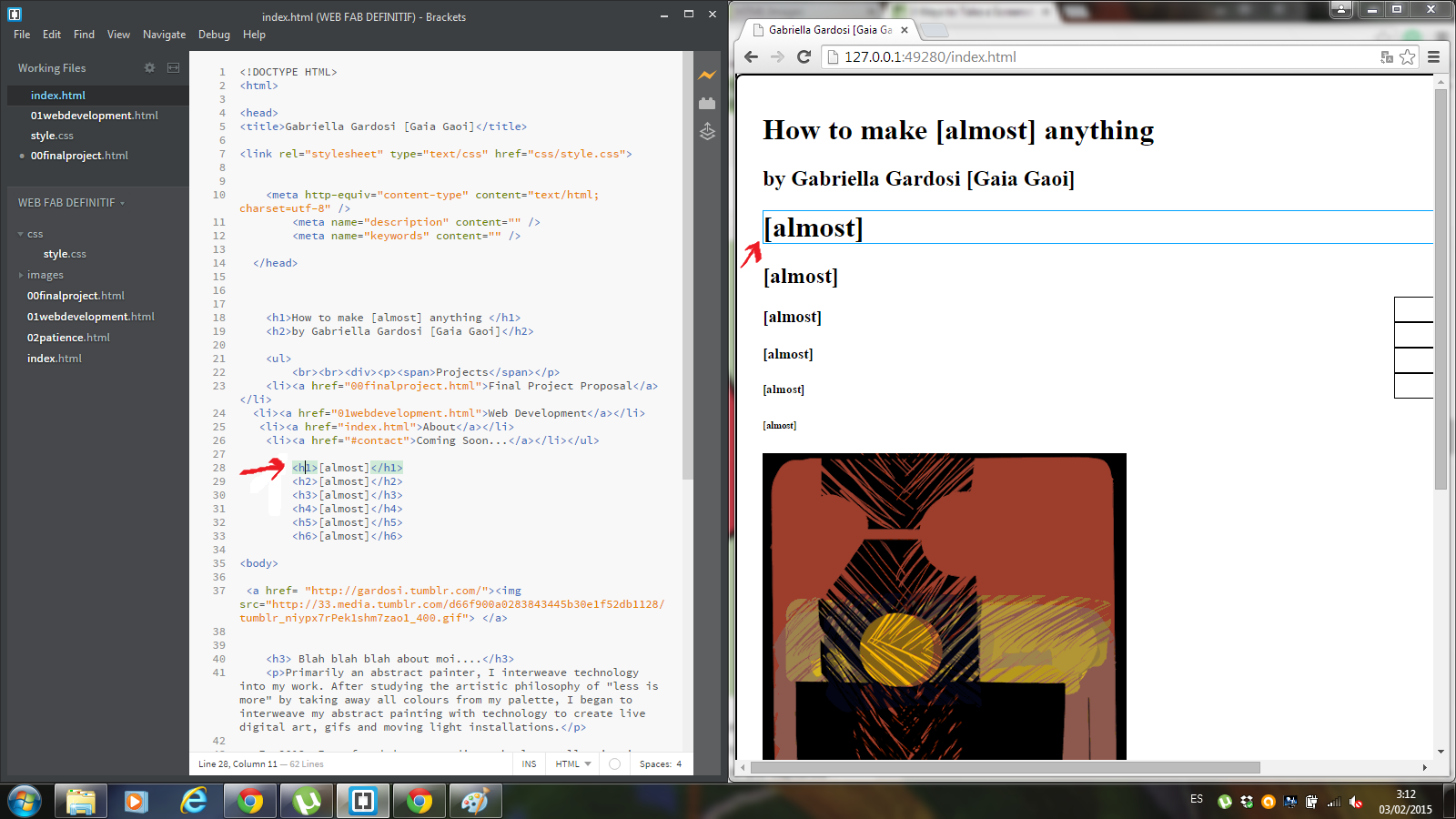Open the Find menu
The image size is (1456, 819).
(x=84, y=35)
